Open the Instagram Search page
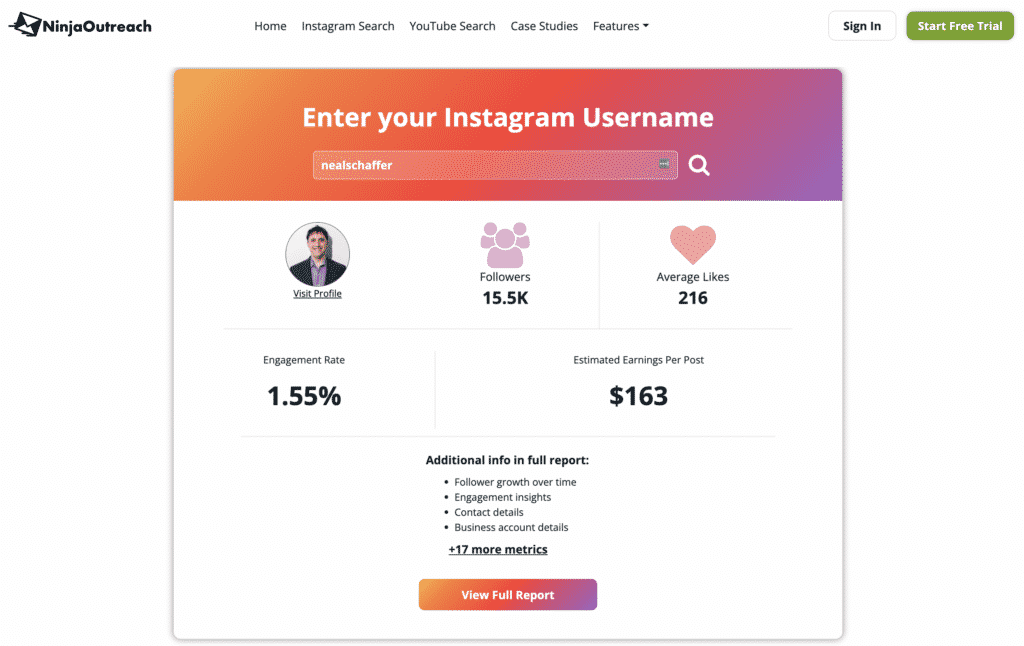Image resolution: width=1024 pixels, height=646 pixels. [x=348, y=26]
